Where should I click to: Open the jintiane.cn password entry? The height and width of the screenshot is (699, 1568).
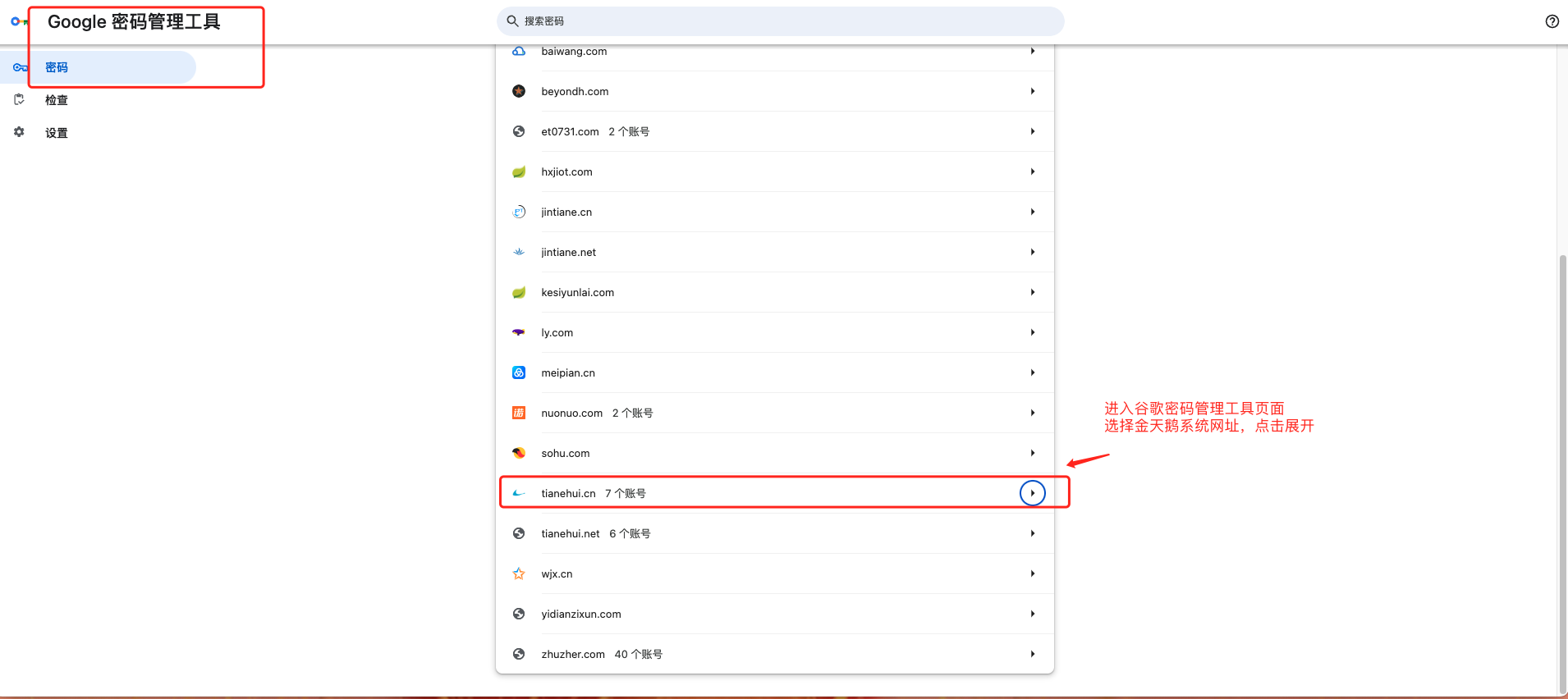click(775, 212)
